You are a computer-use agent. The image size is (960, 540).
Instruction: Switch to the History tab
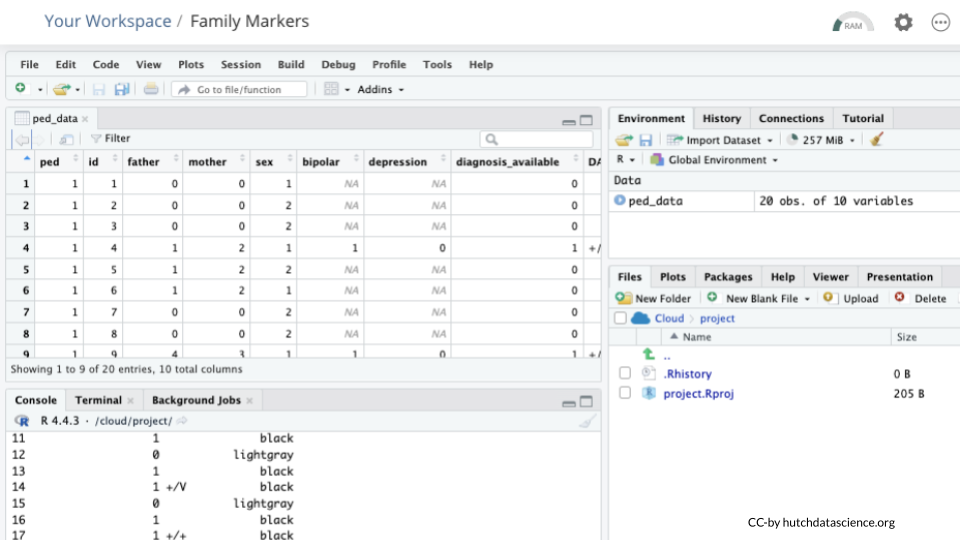(721, 118)
